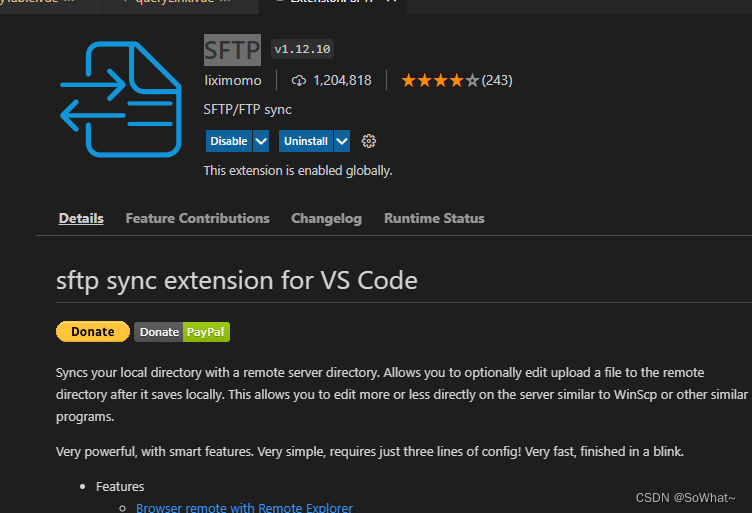Switch to the Details tab
Image resolution: width=752 pixels, height=513 pixels.
tap(81, 218)
